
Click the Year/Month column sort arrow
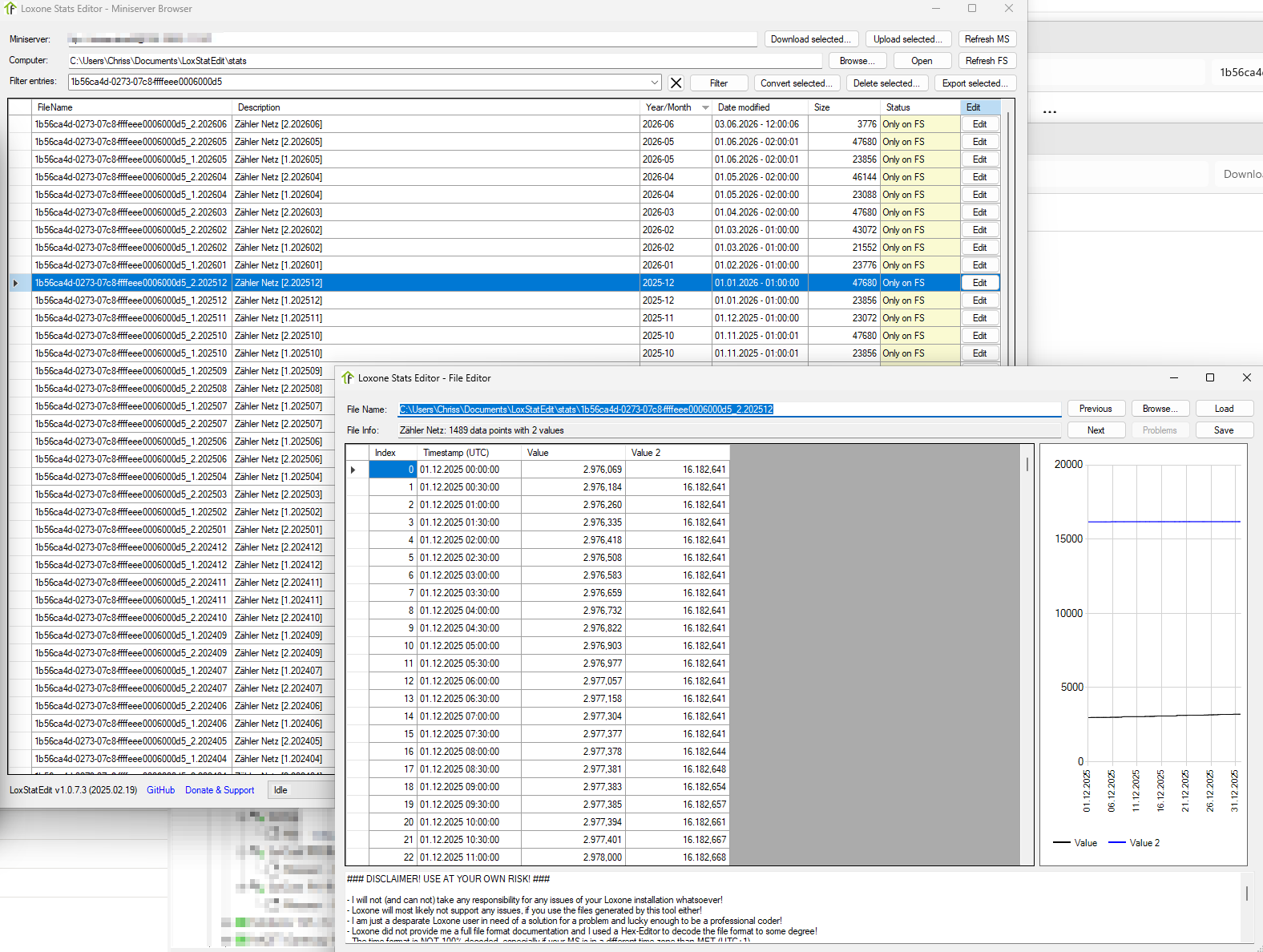coord(705,107)
